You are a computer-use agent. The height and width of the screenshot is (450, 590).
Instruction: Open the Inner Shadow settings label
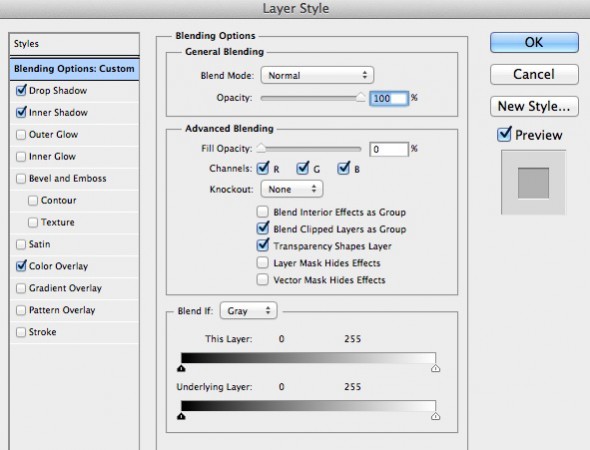(x=58, y=112)
